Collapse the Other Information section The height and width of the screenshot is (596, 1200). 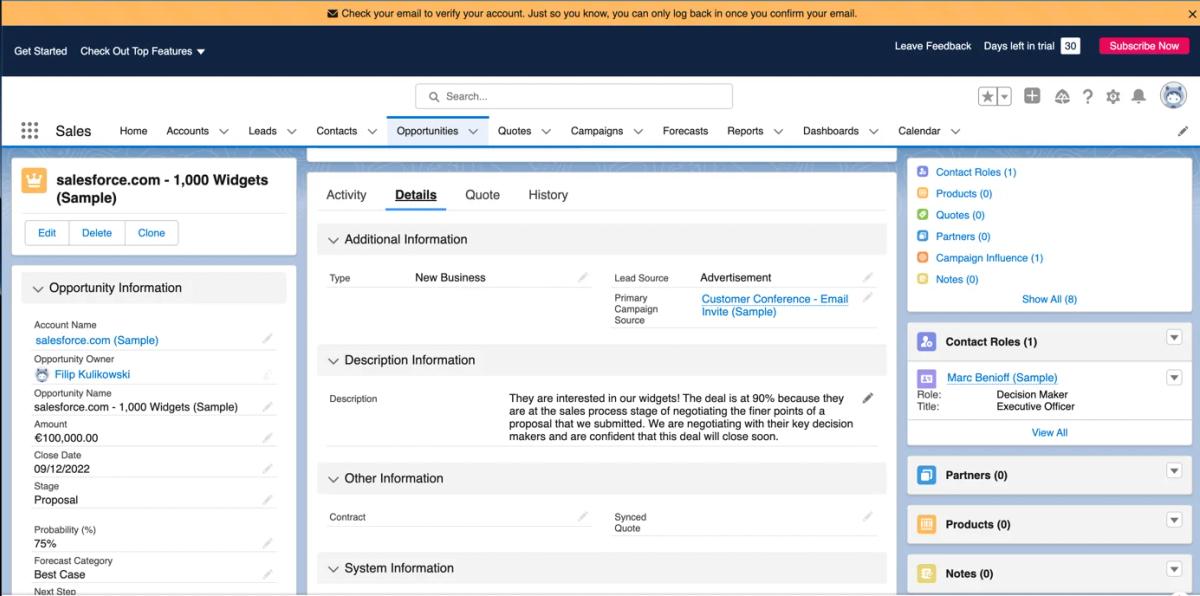333,479
